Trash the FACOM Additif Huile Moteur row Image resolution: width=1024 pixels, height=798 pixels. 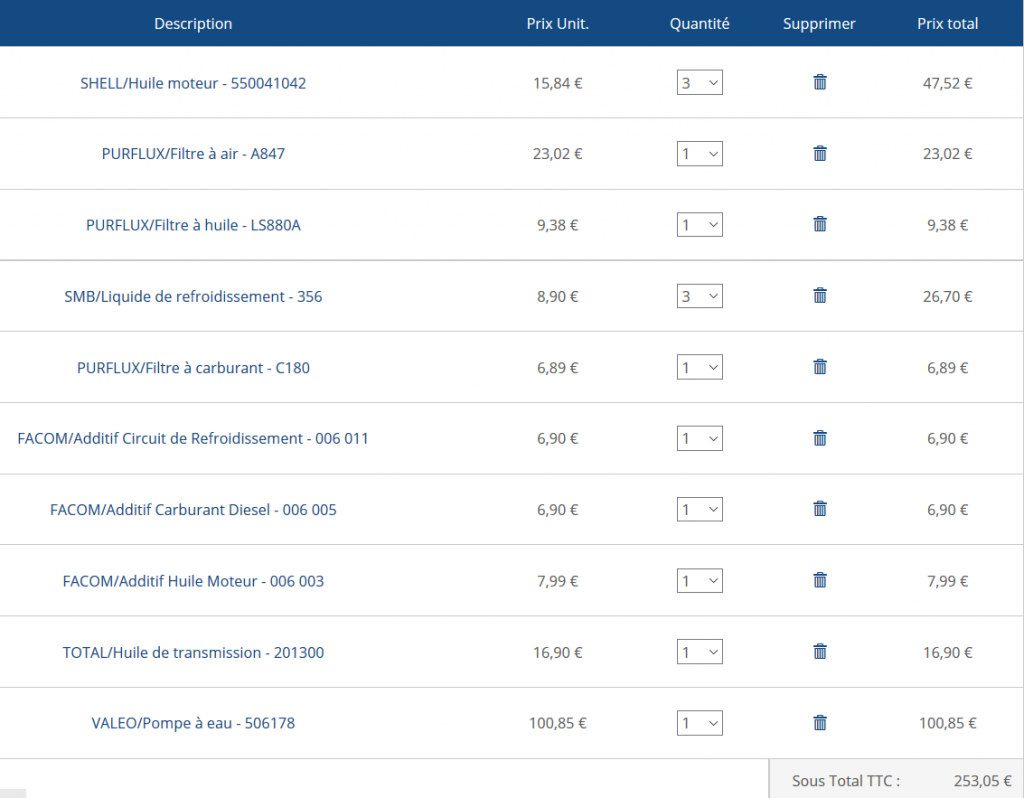point(820,581)
